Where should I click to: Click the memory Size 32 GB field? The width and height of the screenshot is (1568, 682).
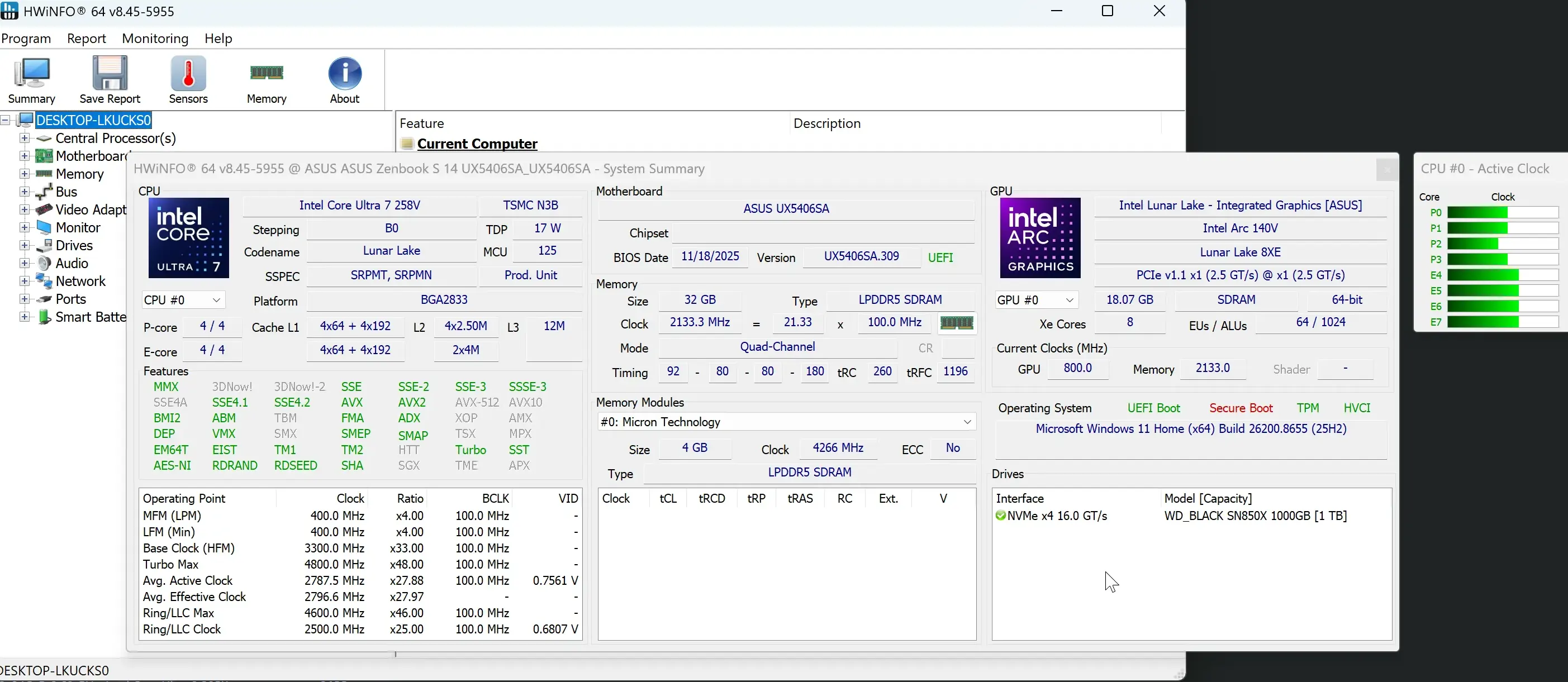pos(700,300)
